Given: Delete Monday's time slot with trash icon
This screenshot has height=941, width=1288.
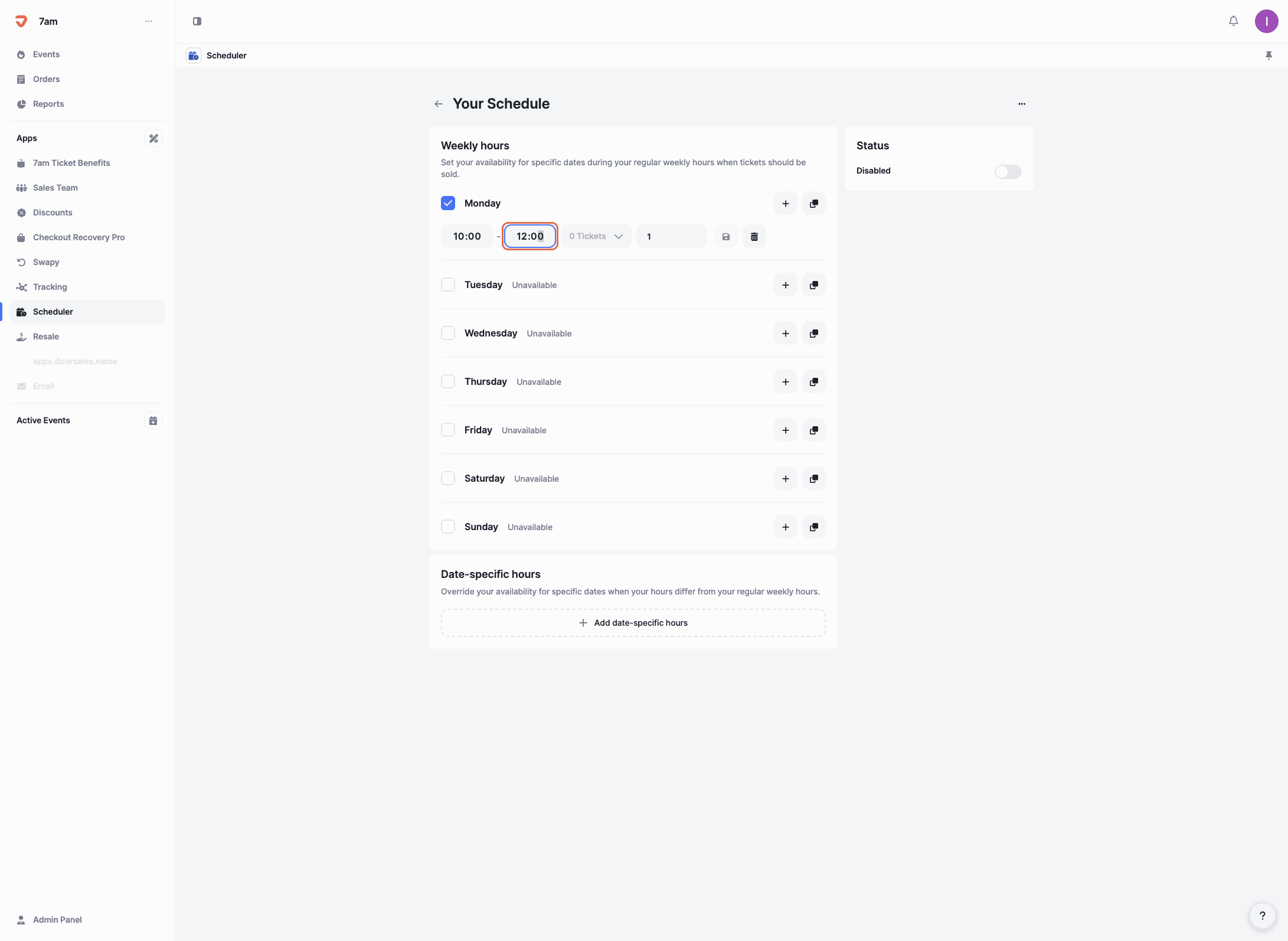Looking at the screenshot, I should [754, 237].
